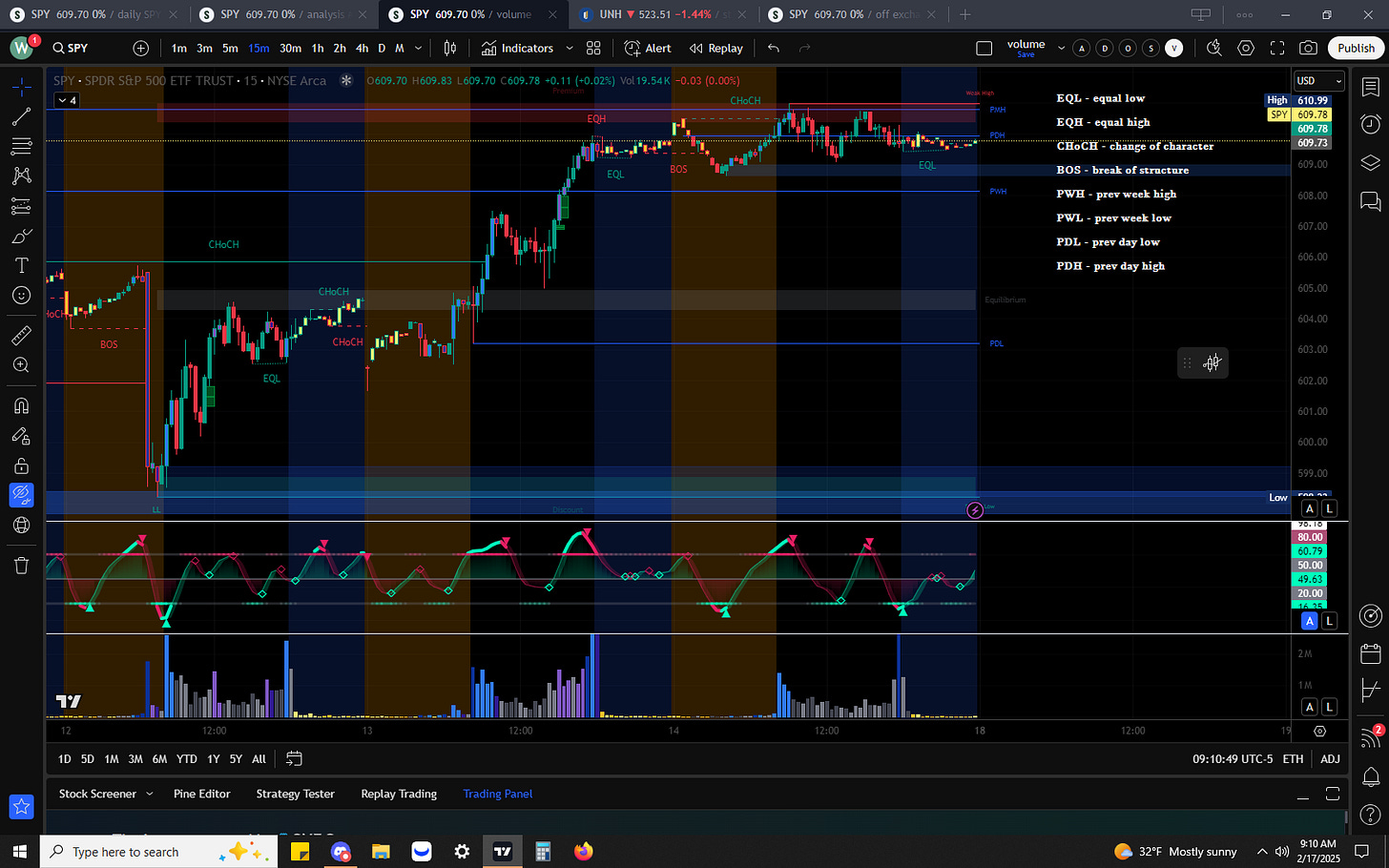Toggle ADJ adjusted data

click(x=1330, y=759)
